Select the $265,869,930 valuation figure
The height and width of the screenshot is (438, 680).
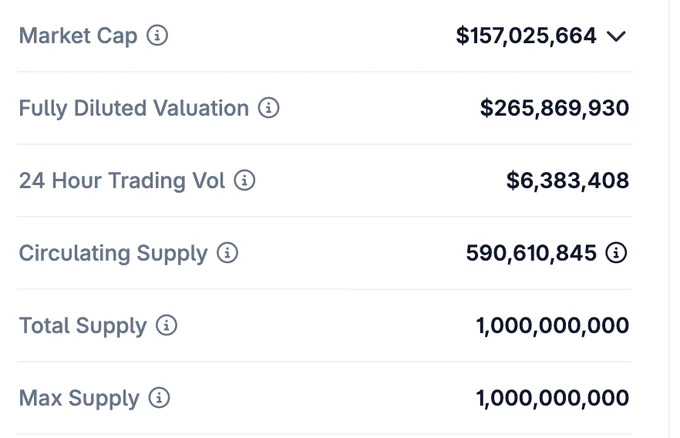pyautogui.click(x=555, y=108)
